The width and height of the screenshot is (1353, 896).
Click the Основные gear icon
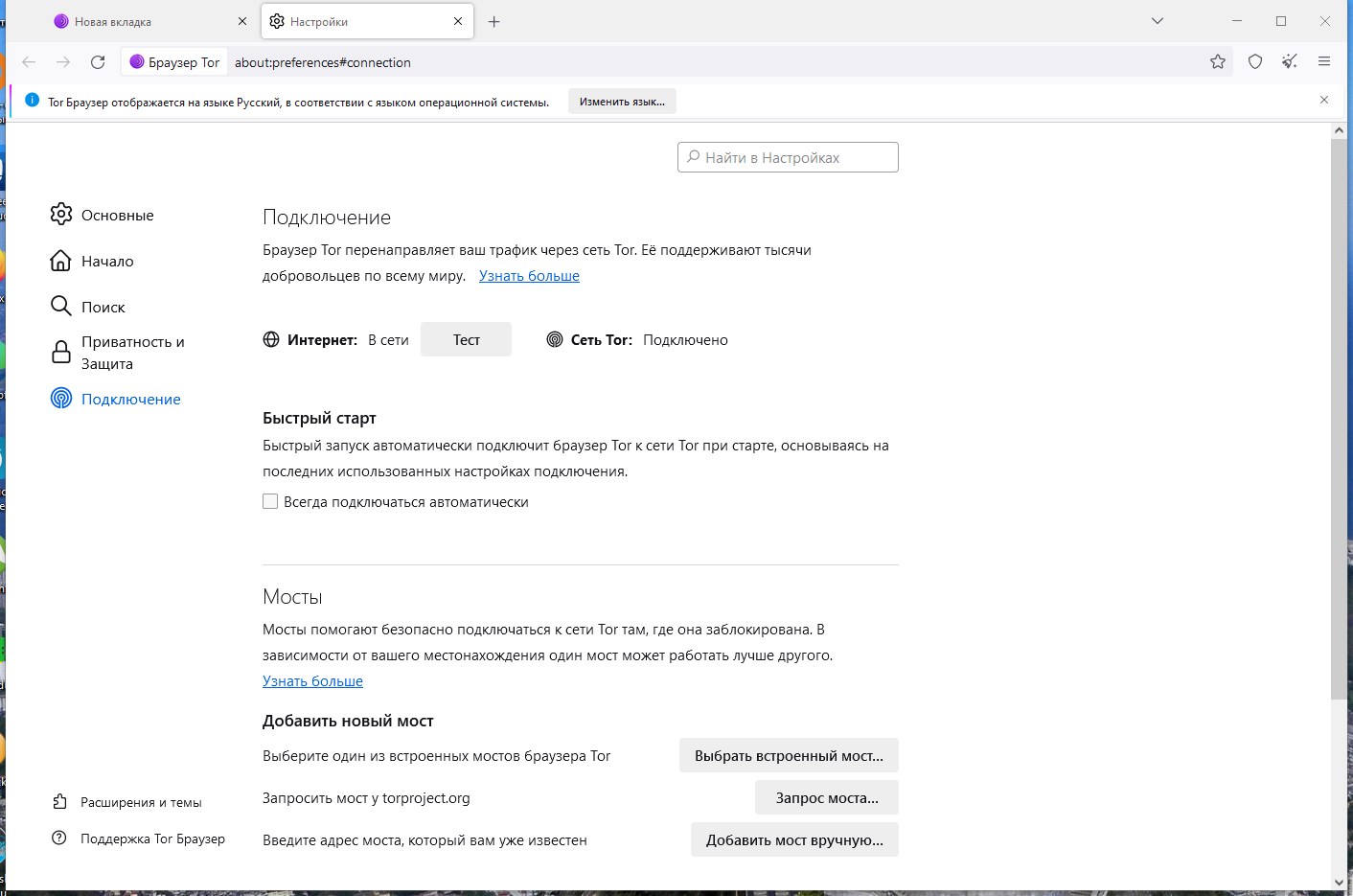pyautogui.click(x=61, y=214)
